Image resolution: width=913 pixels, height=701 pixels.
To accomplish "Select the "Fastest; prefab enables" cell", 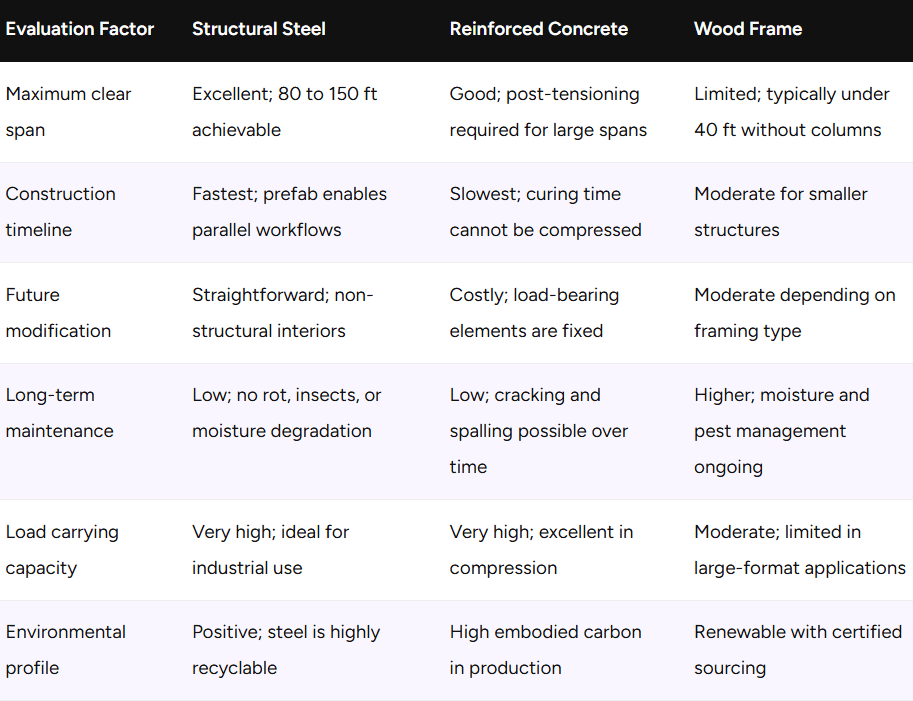I will 289,212.
